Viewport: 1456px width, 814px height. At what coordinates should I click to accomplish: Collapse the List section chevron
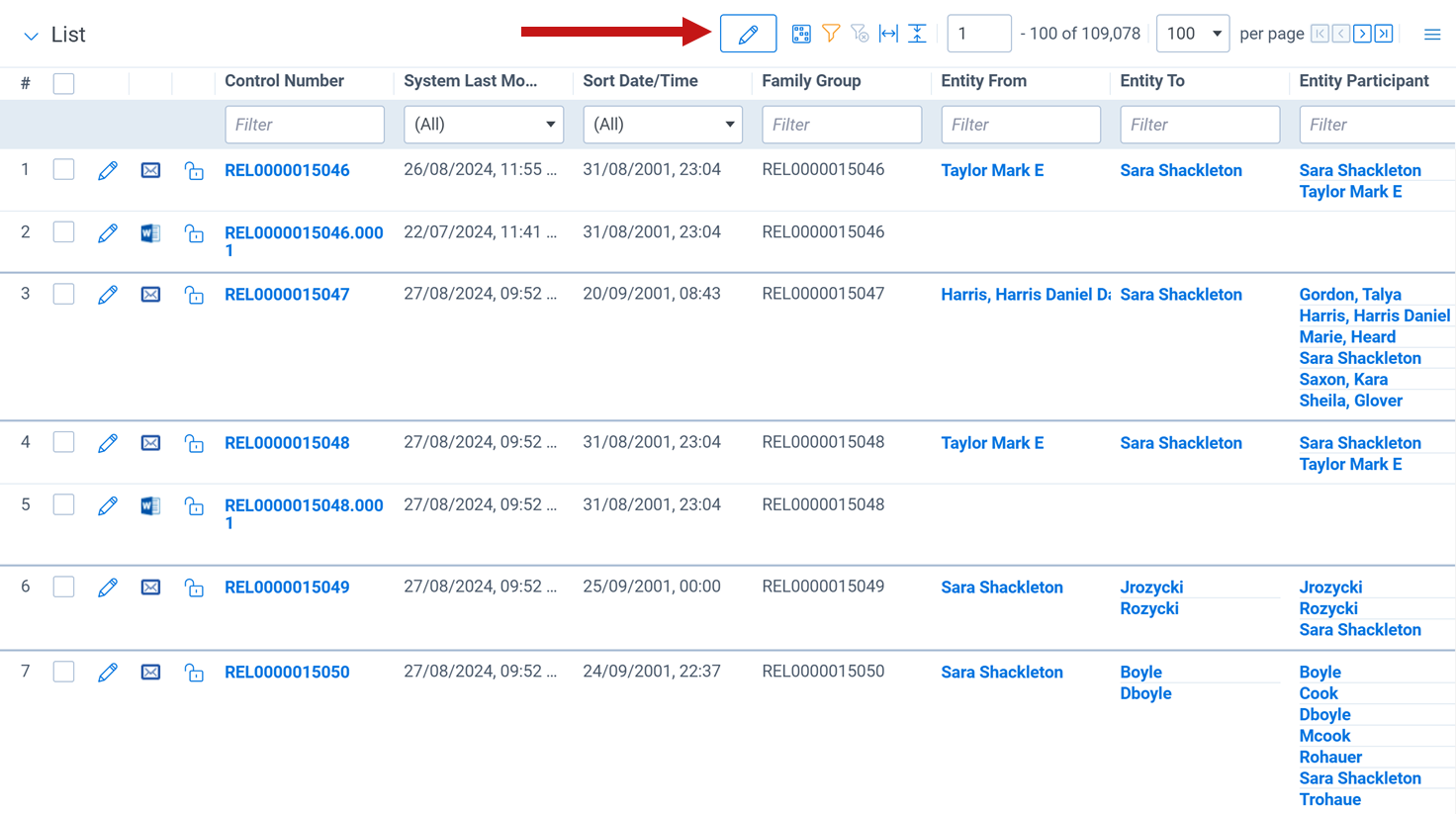point(31,36)
